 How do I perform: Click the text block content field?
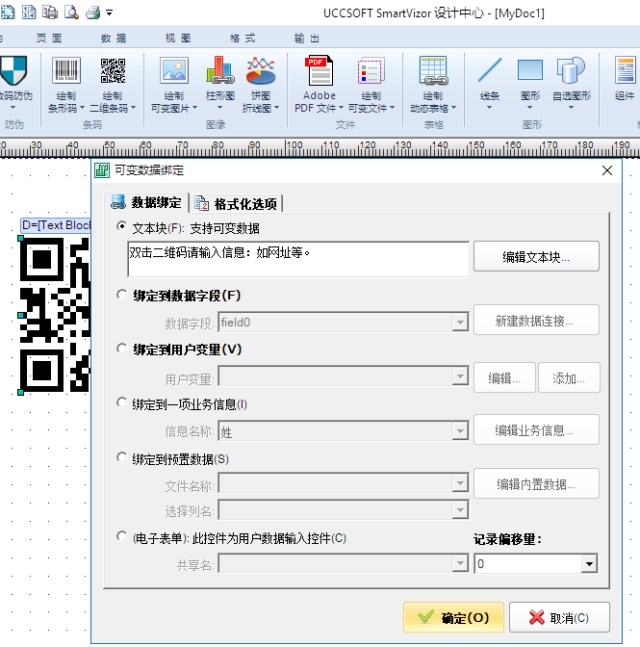298,259
